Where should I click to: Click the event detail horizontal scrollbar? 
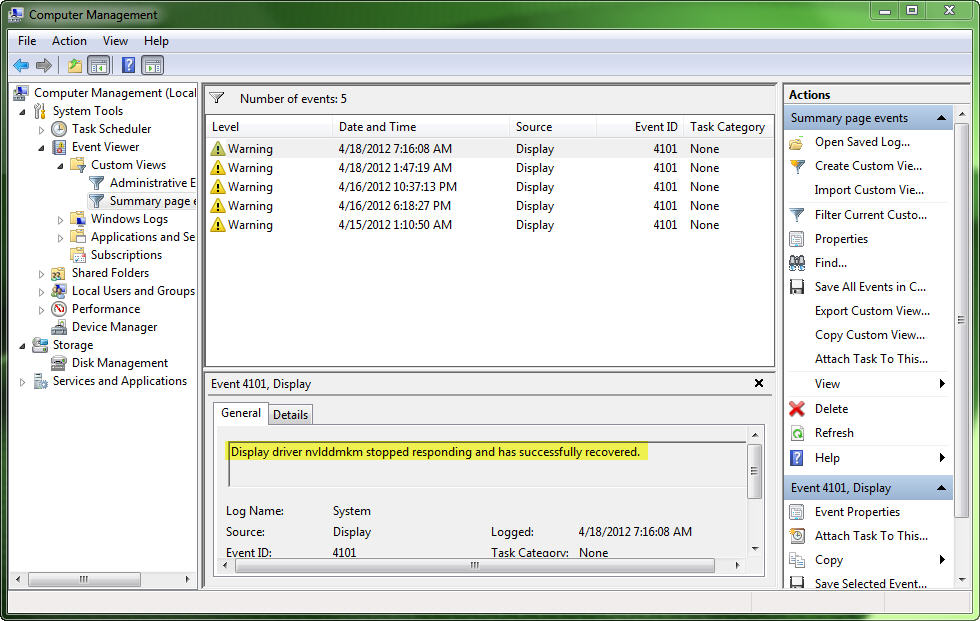(474, 565)
